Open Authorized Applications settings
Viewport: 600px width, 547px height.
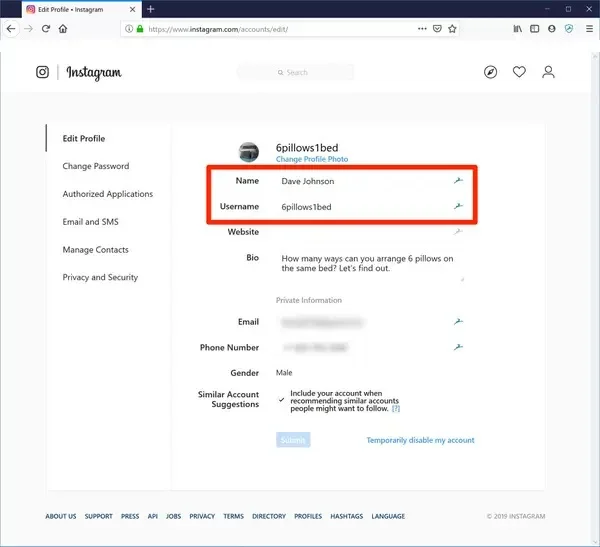point(108,194)
